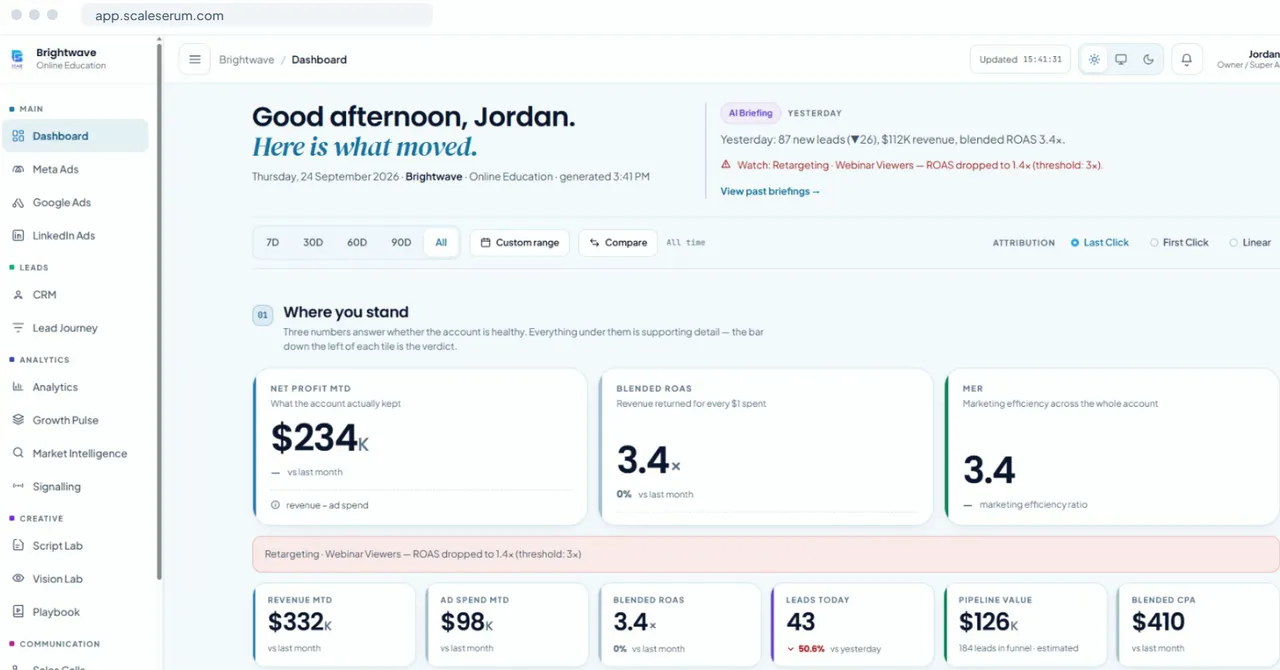Click the Updated 15:41:31 timestamp button
The height and width of the screenshot is (670, 1280).
point(1020,60)
